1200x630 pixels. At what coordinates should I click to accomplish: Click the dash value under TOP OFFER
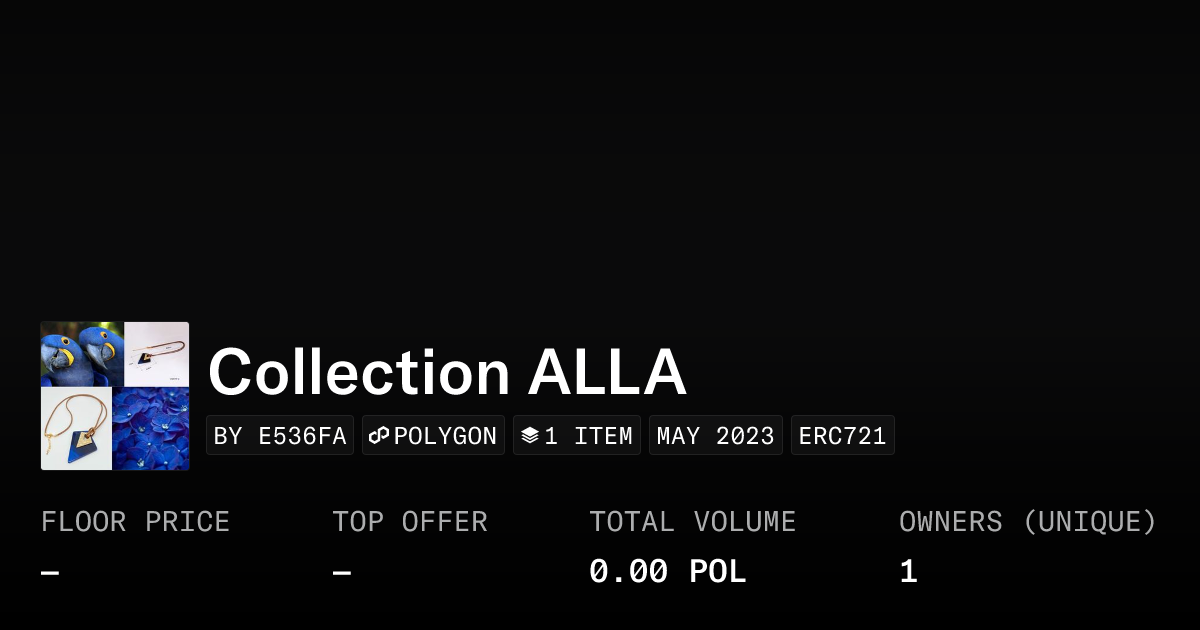[x=342, y=573]
